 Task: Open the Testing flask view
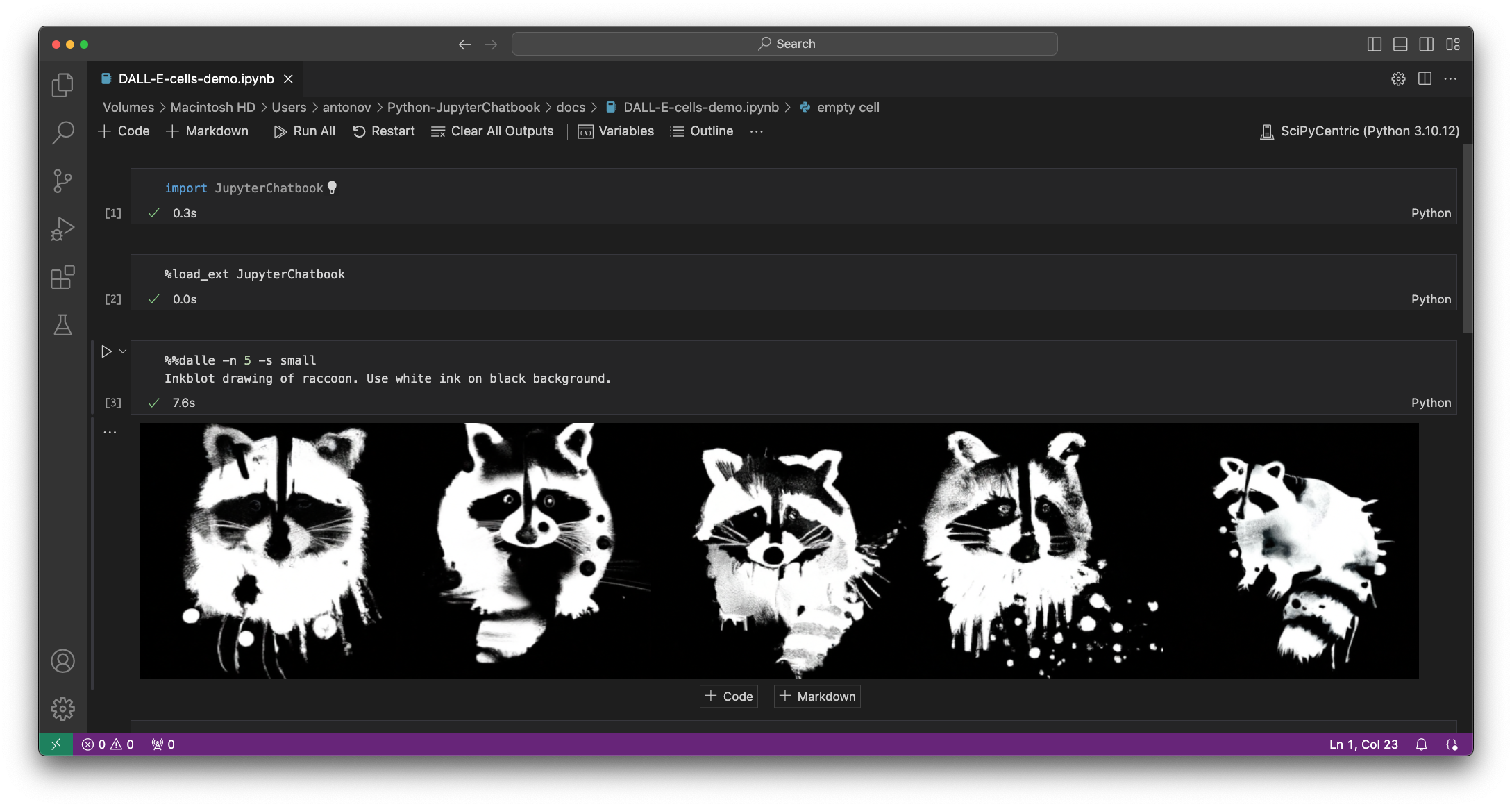[62, 325]
